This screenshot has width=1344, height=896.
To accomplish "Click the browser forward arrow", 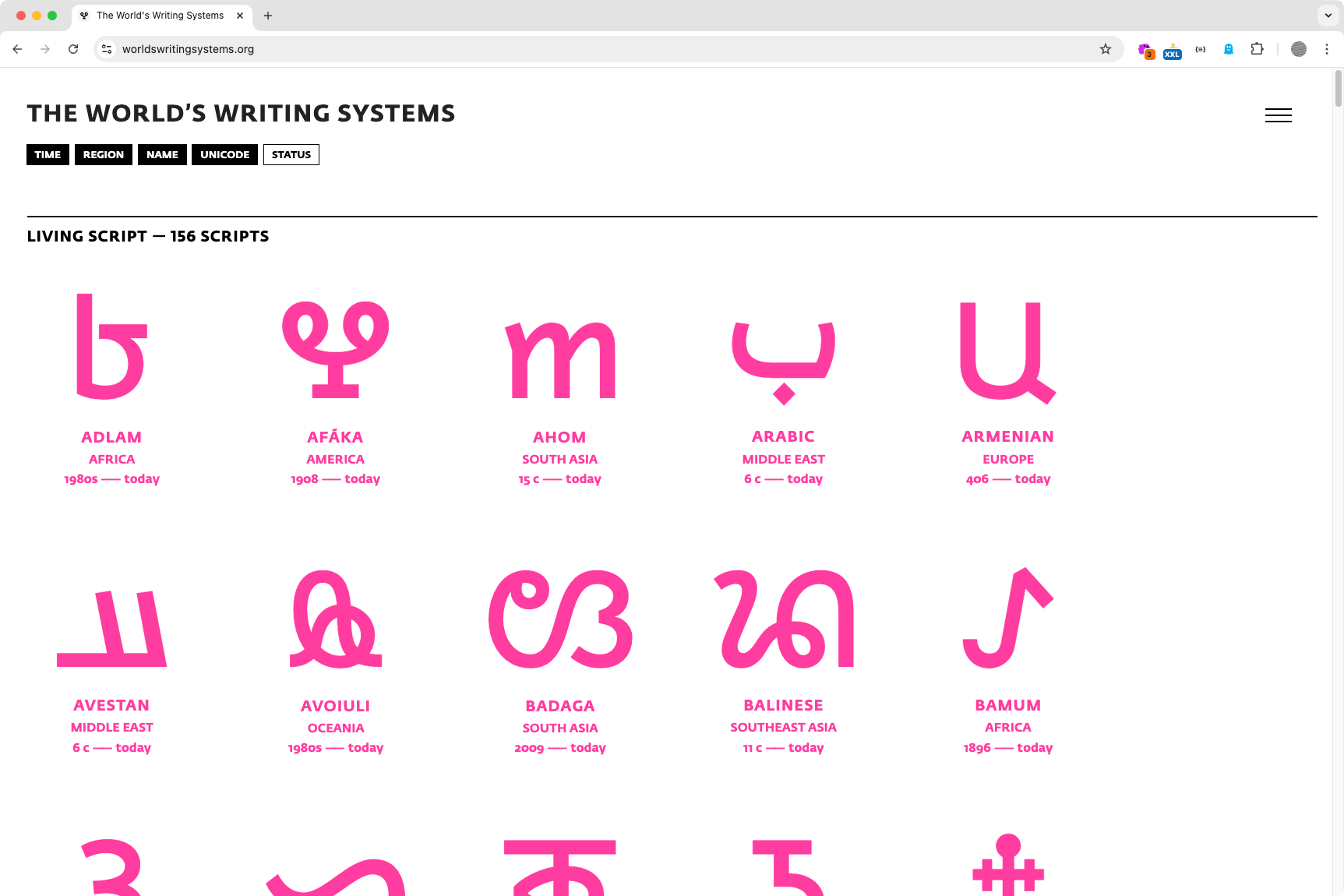I will (45, 49).
